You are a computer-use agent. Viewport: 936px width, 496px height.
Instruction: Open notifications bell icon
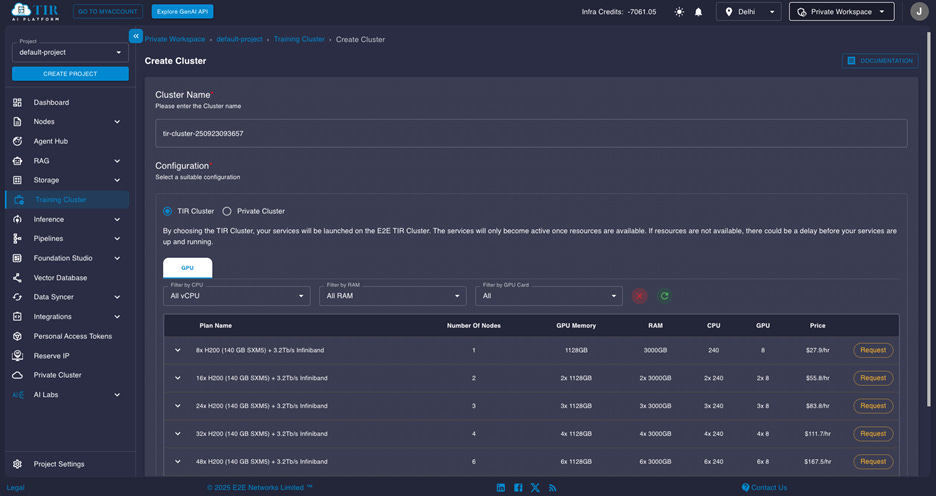pos(698,12)
